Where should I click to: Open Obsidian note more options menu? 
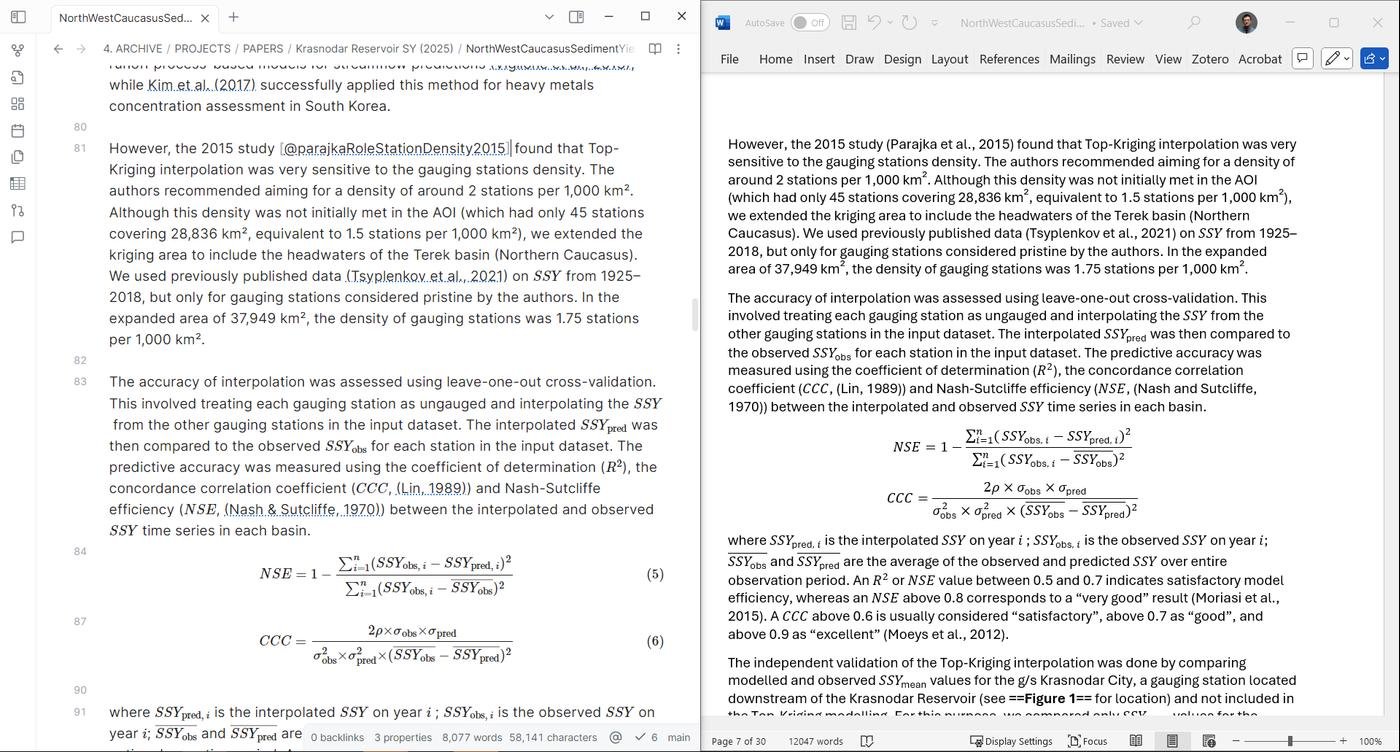(678, 49)
